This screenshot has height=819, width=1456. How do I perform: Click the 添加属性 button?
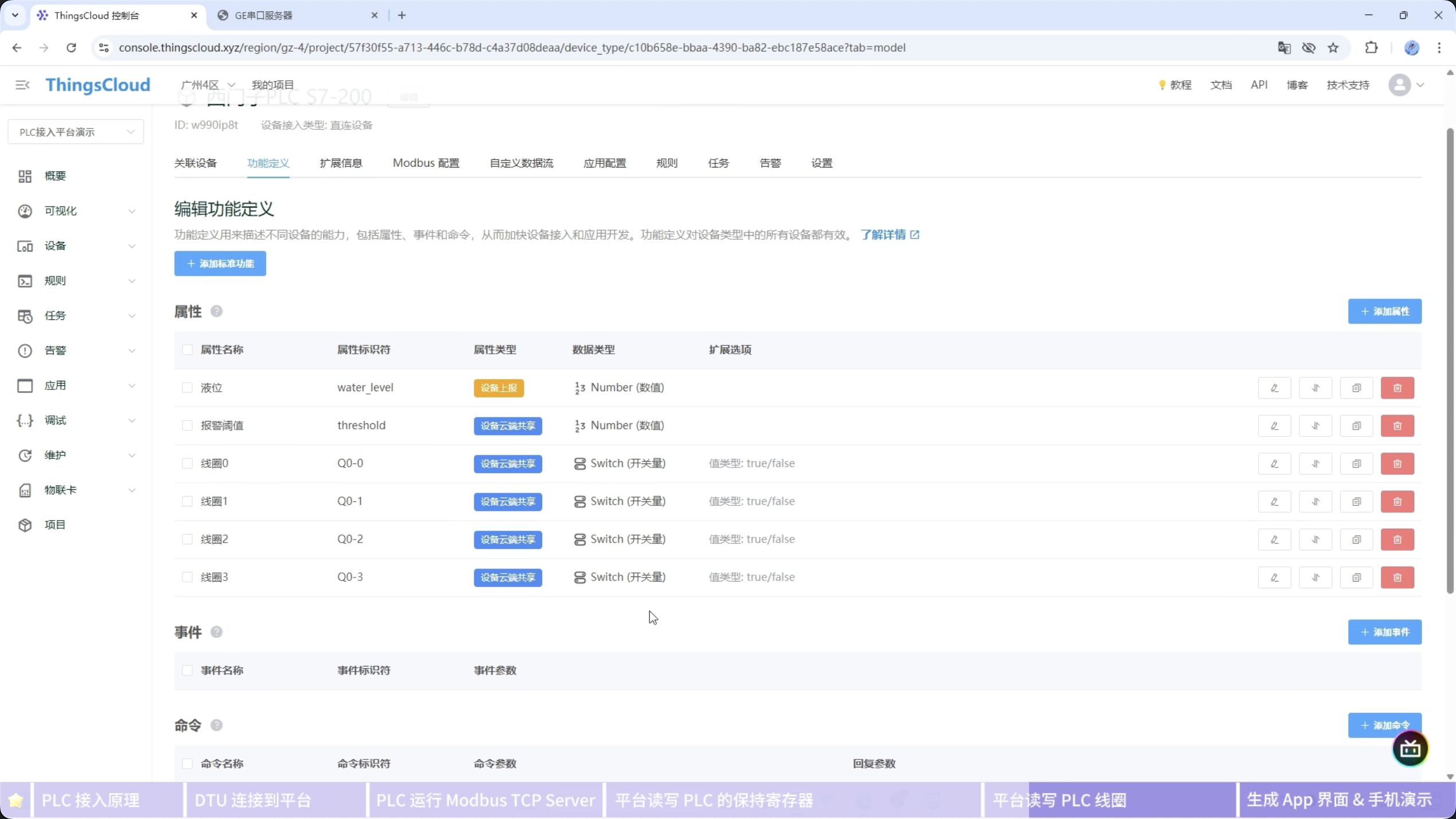click(1384, 311)
